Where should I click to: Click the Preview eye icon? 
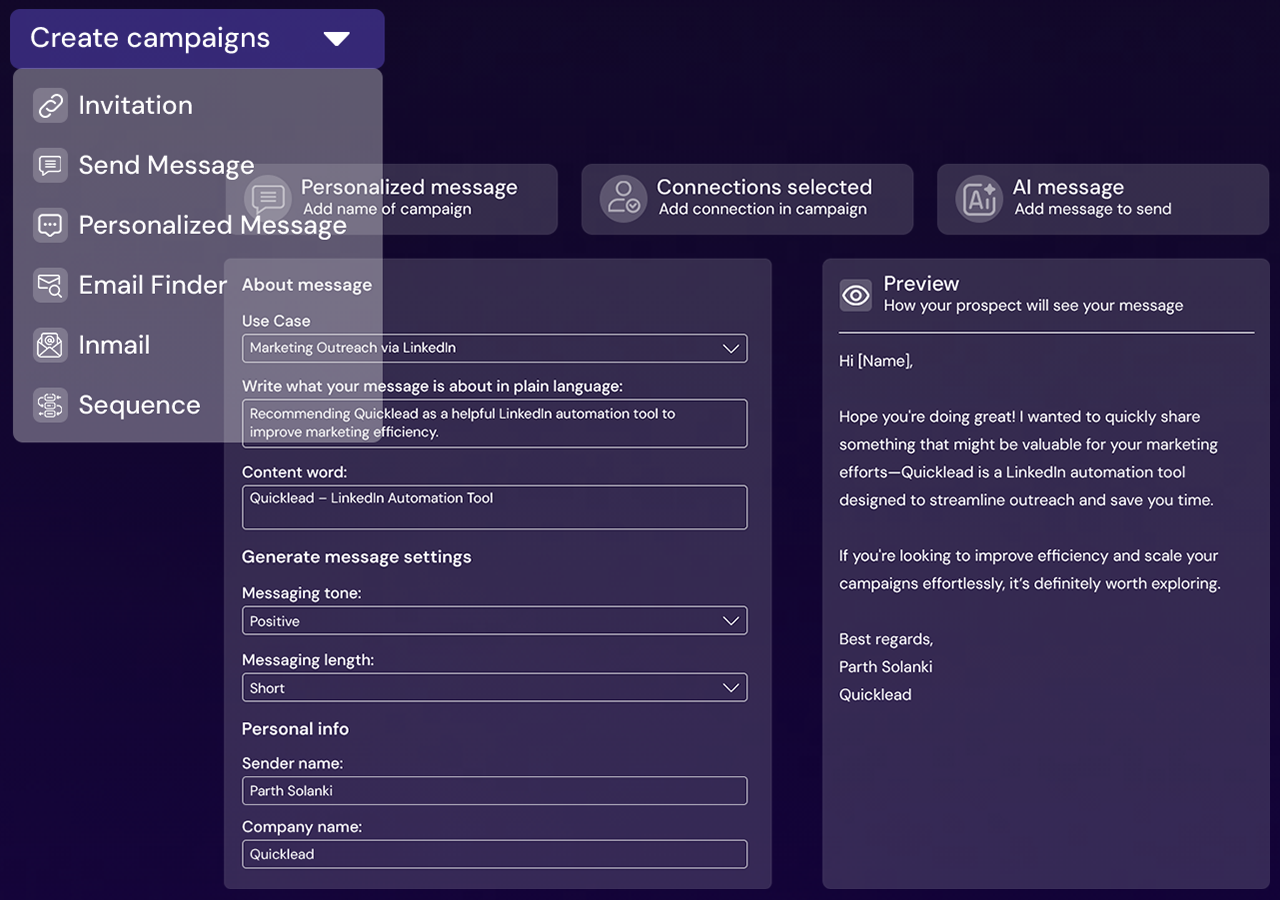pyautogui.click(x=855, y=295)
